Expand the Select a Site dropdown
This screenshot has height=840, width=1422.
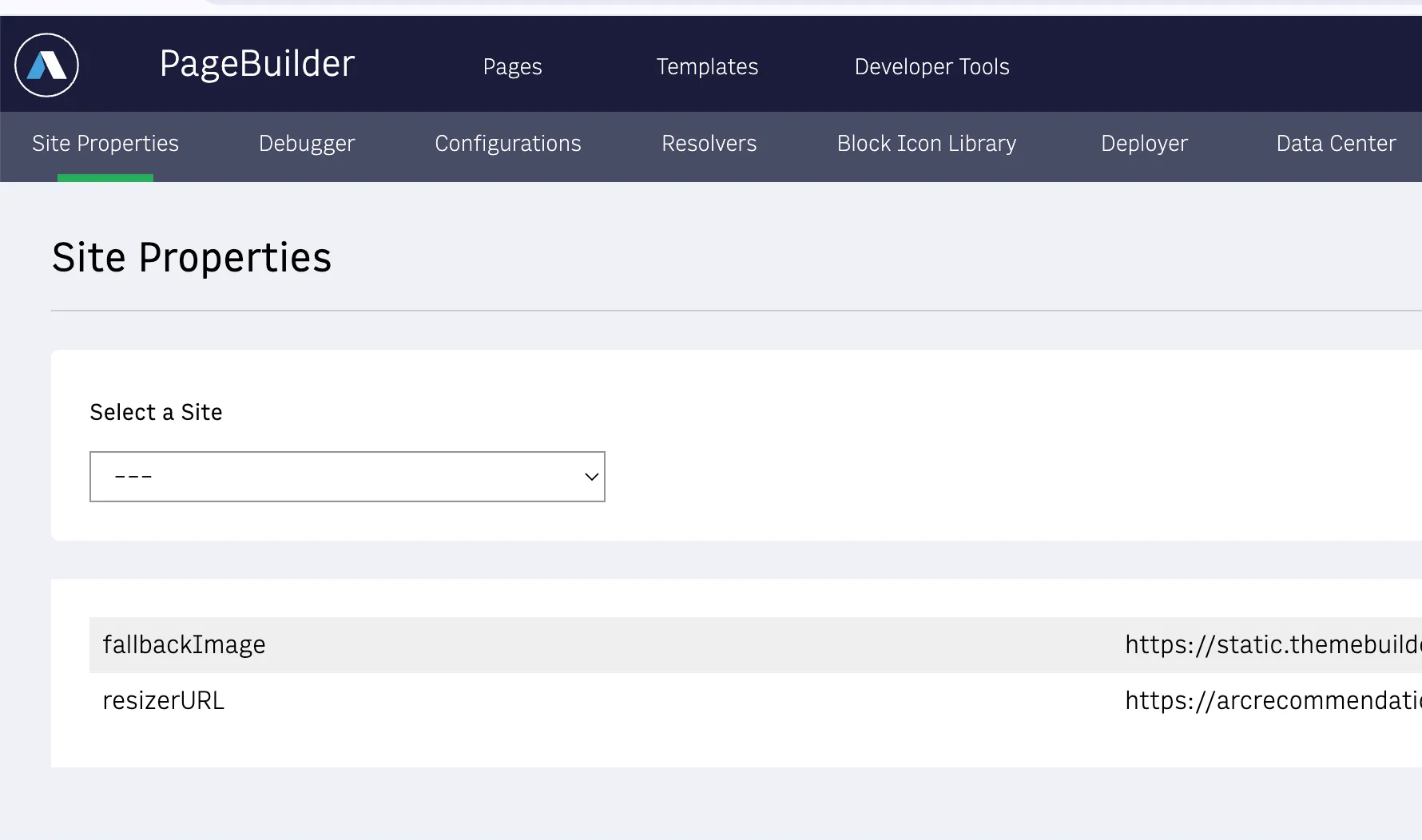click(x=348, y=477)
